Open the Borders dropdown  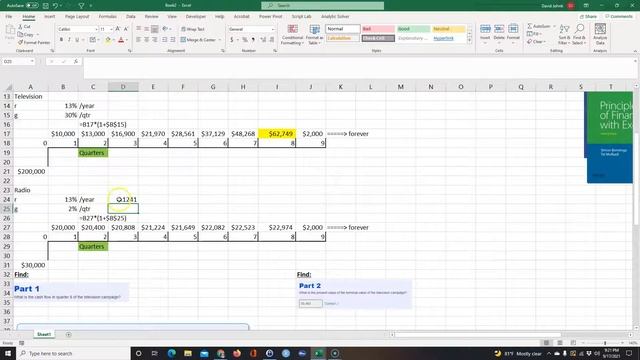tap(98, 40)
